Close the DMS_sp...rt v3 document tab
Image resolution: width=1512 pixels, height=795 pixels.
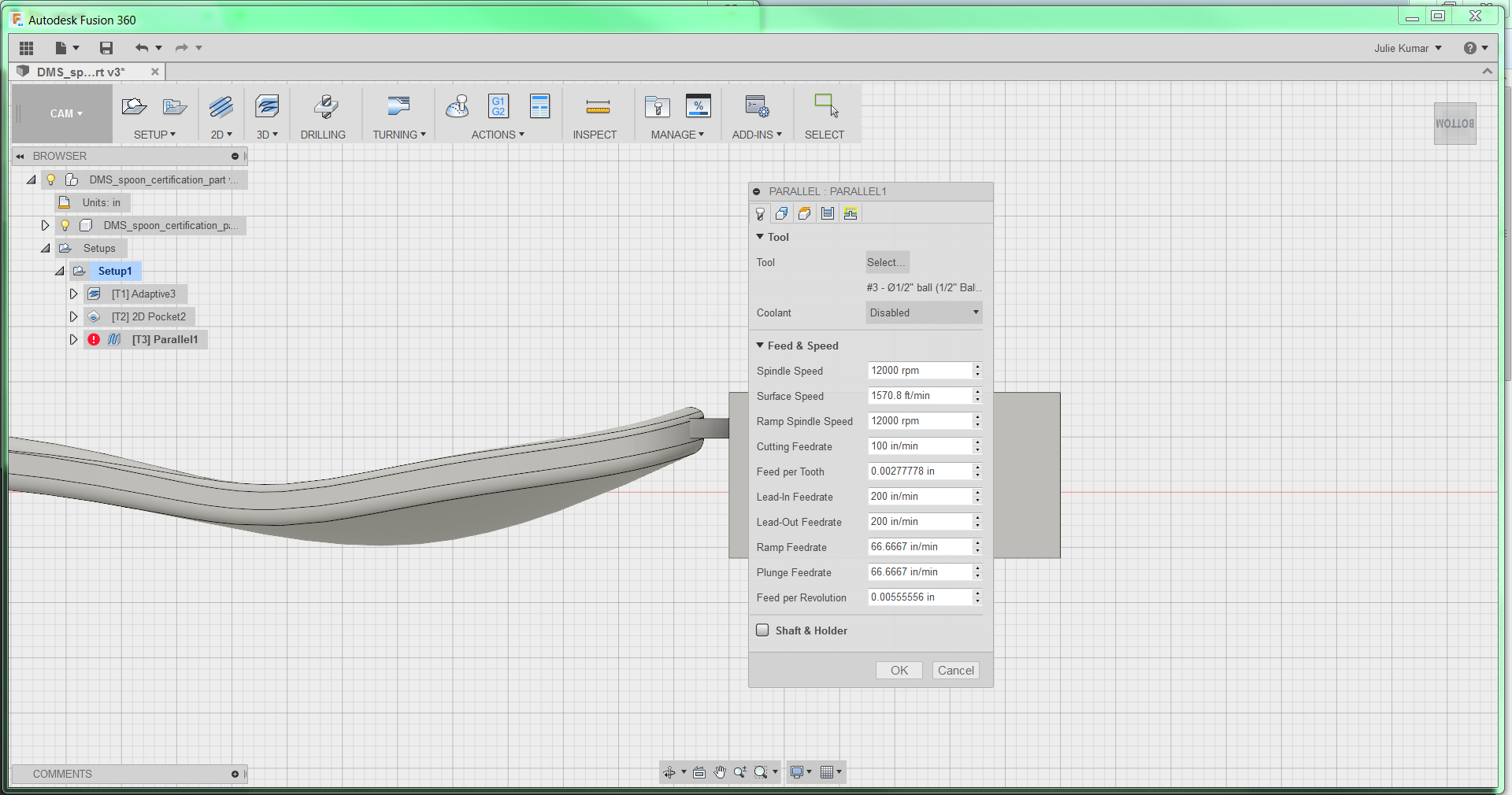tap(155, 72)
